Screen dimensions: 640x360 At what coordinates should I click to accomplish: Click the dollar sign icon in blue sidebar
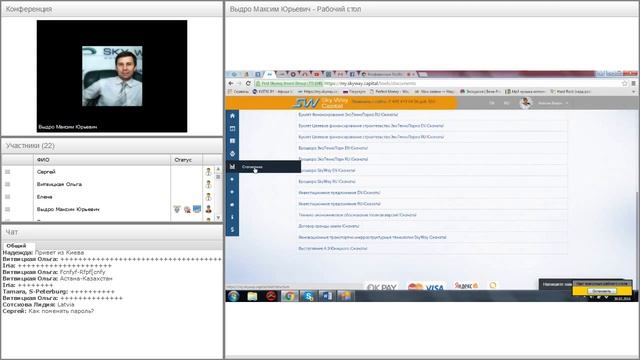pyautogui.click(x=232, y=230)
